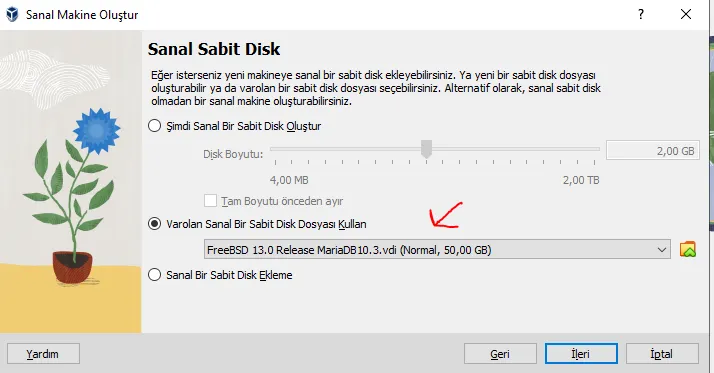This screenshot has width=714, height=373.
Task: Click the 4,00 MB slider minimum label
Action: 289,180
